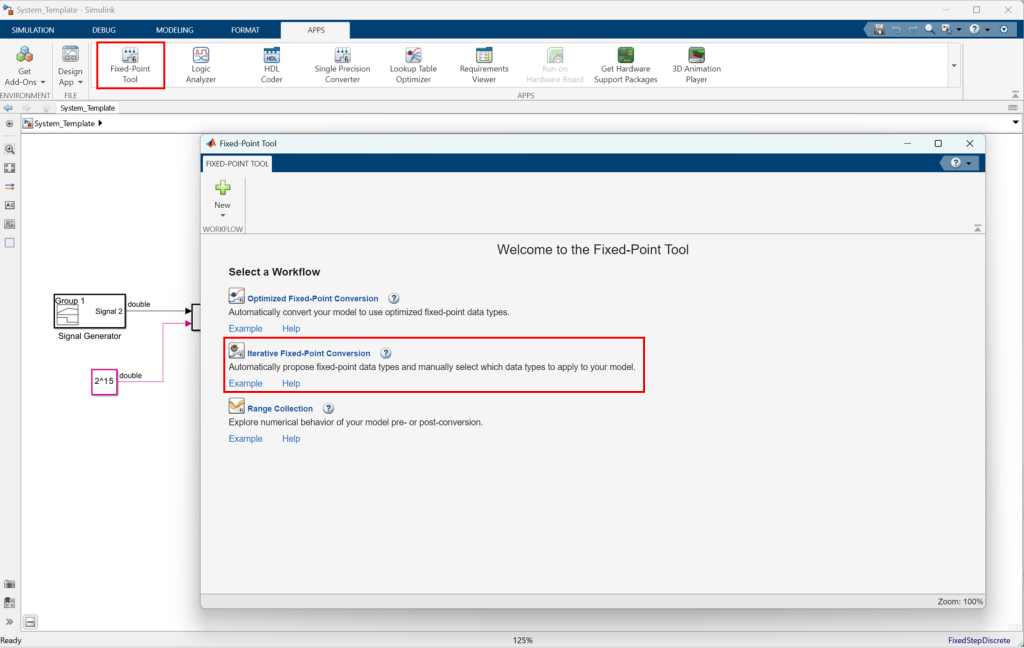The image size is (1024, 648).
Task: Collapse the Simulink ribbon toolstrip
Action: 1015,95
